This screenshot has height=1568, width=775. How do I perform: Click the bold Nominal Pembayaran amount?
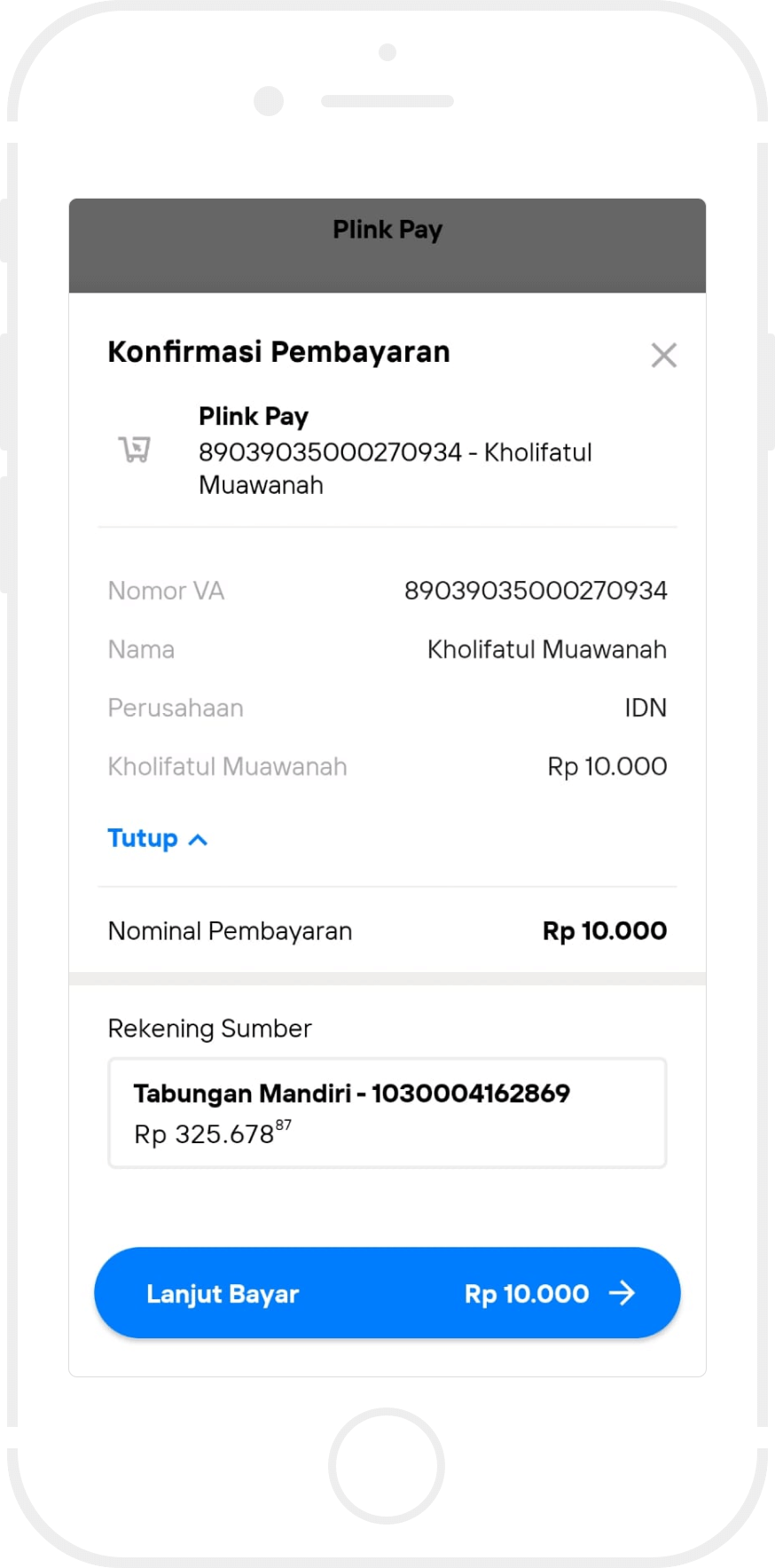604,931
